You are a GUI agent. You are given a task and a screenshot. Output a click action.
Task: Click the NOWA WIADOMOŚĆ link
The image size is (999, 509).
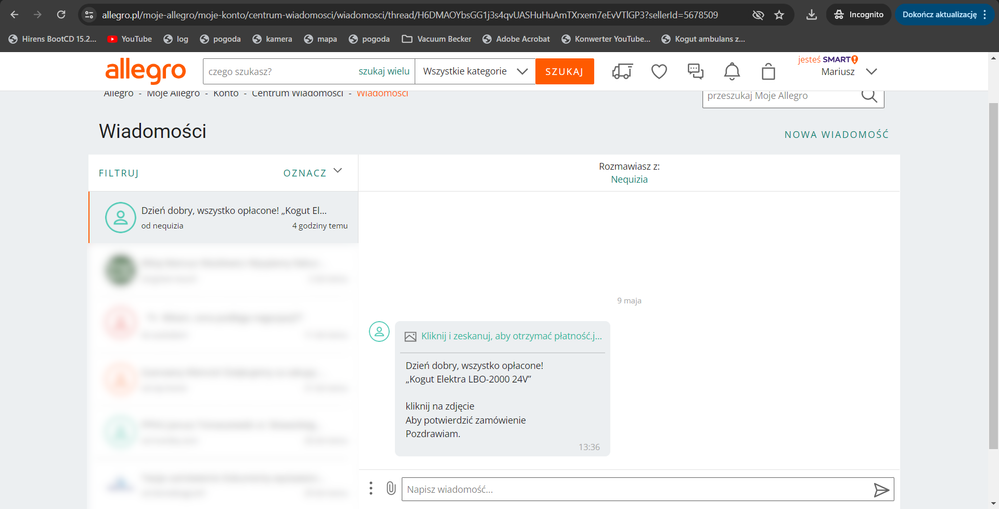pos(836,135)
